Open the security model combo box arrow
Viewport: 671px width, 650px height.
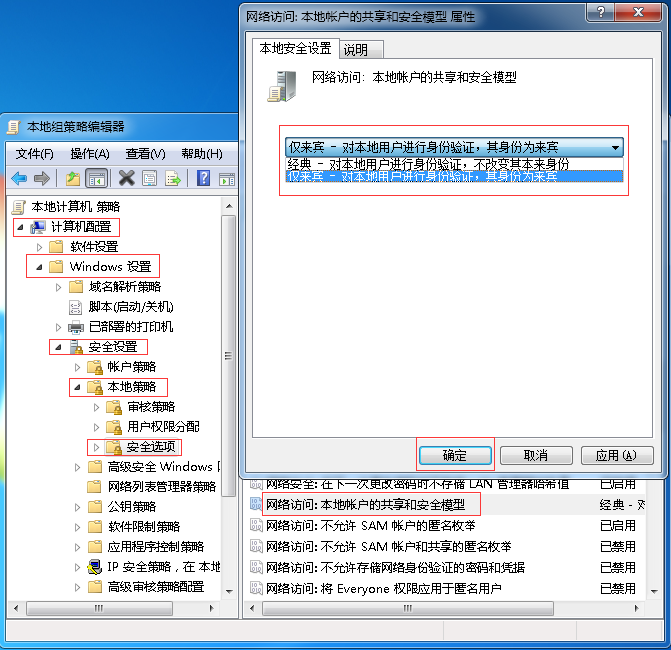point(616,147)
